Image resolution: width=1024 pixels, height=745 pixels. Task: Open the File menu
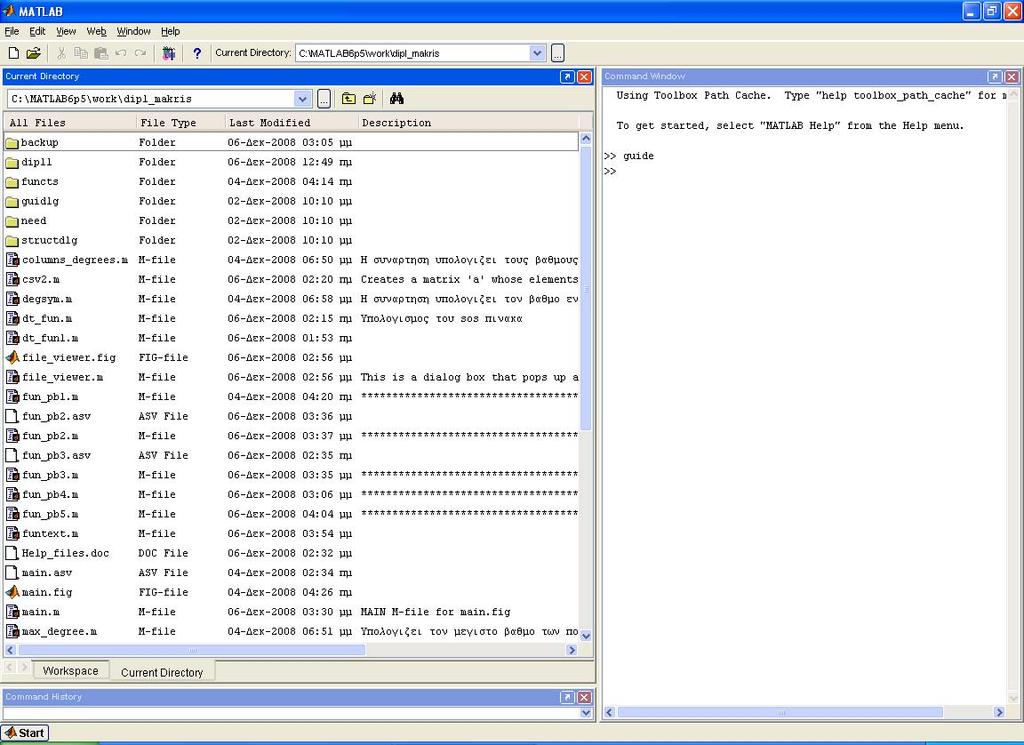(x=12, y=31)
